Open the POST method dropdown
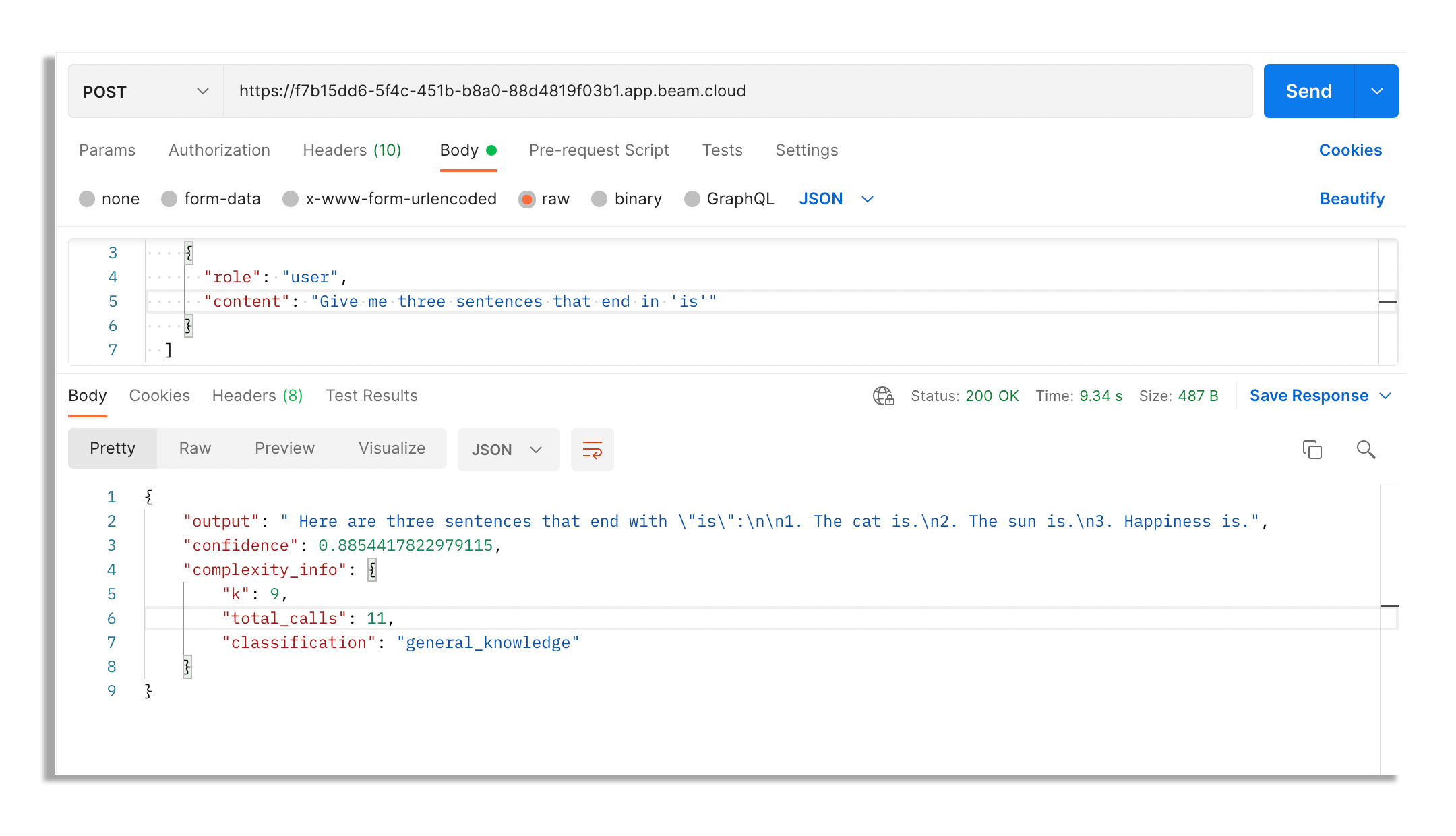This screenshot has height=836, width=1456. pos(146,91)
